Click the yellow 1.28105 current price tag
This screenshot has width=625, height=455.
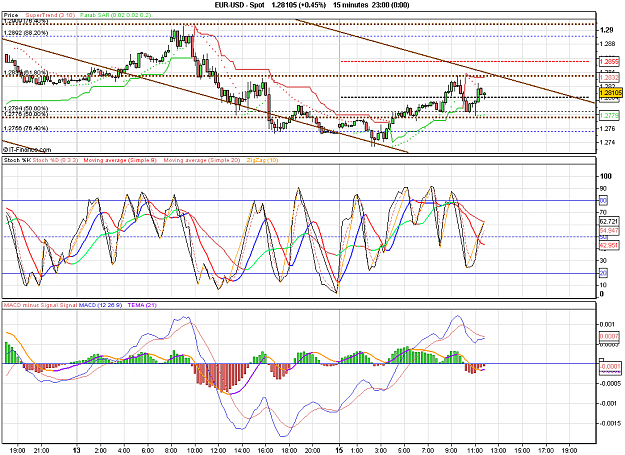[611, 92]
